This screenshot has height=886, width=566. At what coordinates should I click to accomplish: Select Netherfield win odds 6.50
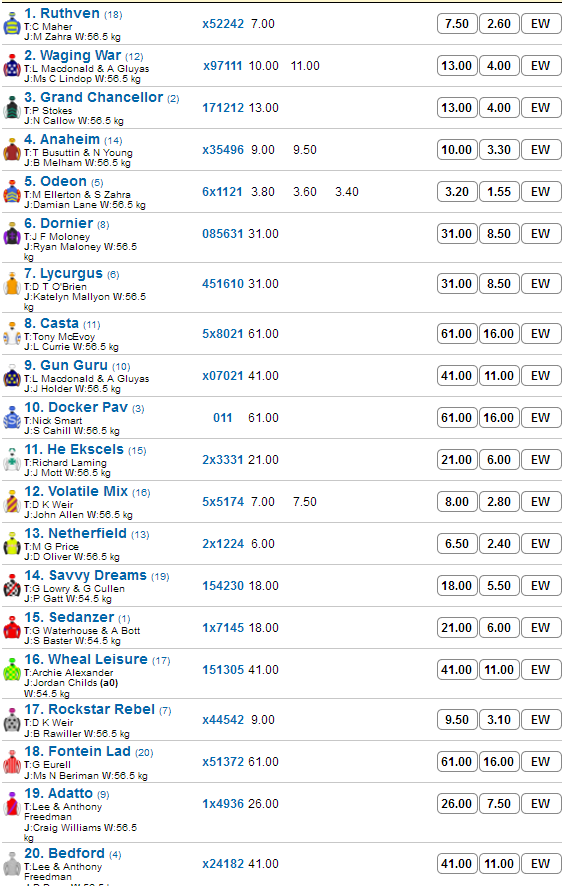pyautogui.click(x=457, y=544)
